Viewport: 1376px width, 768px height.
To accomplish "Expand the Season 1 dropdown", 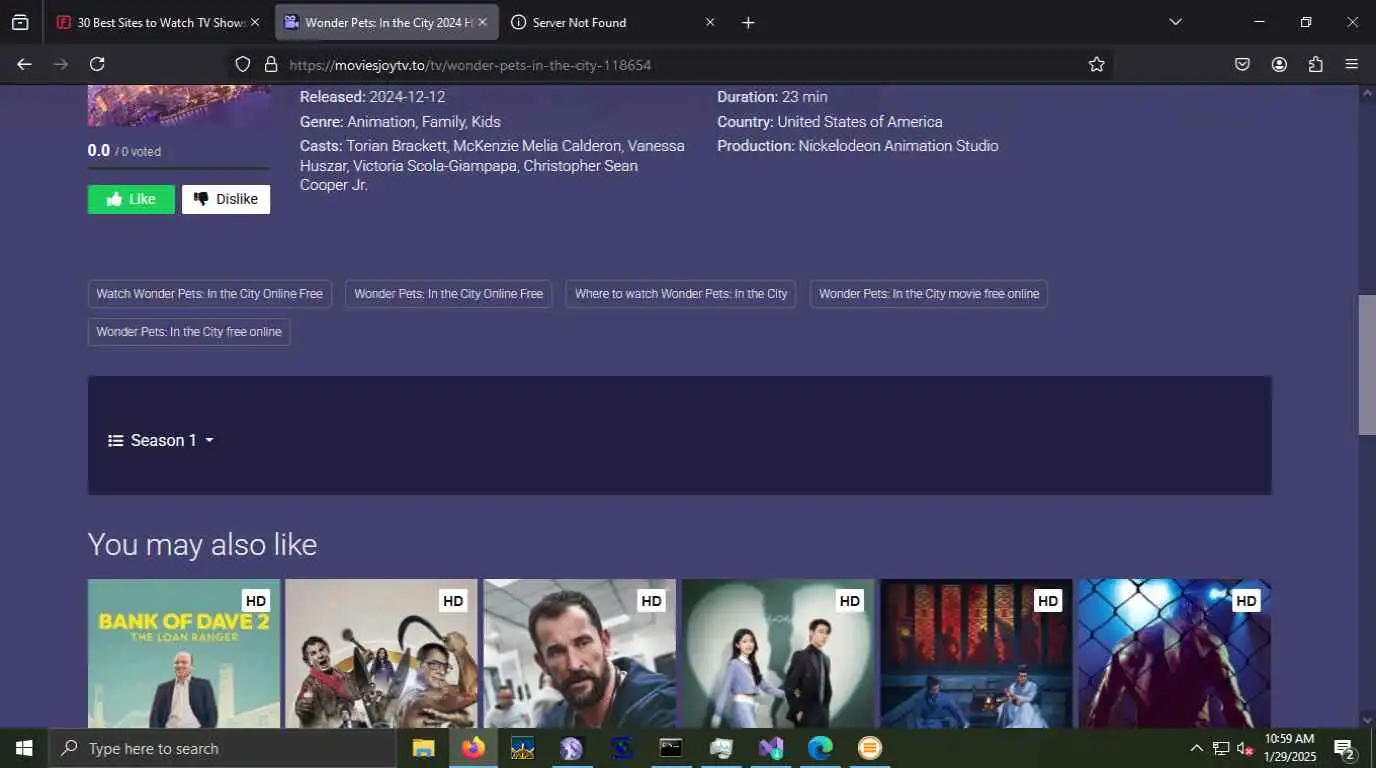I will pos(161,441).
